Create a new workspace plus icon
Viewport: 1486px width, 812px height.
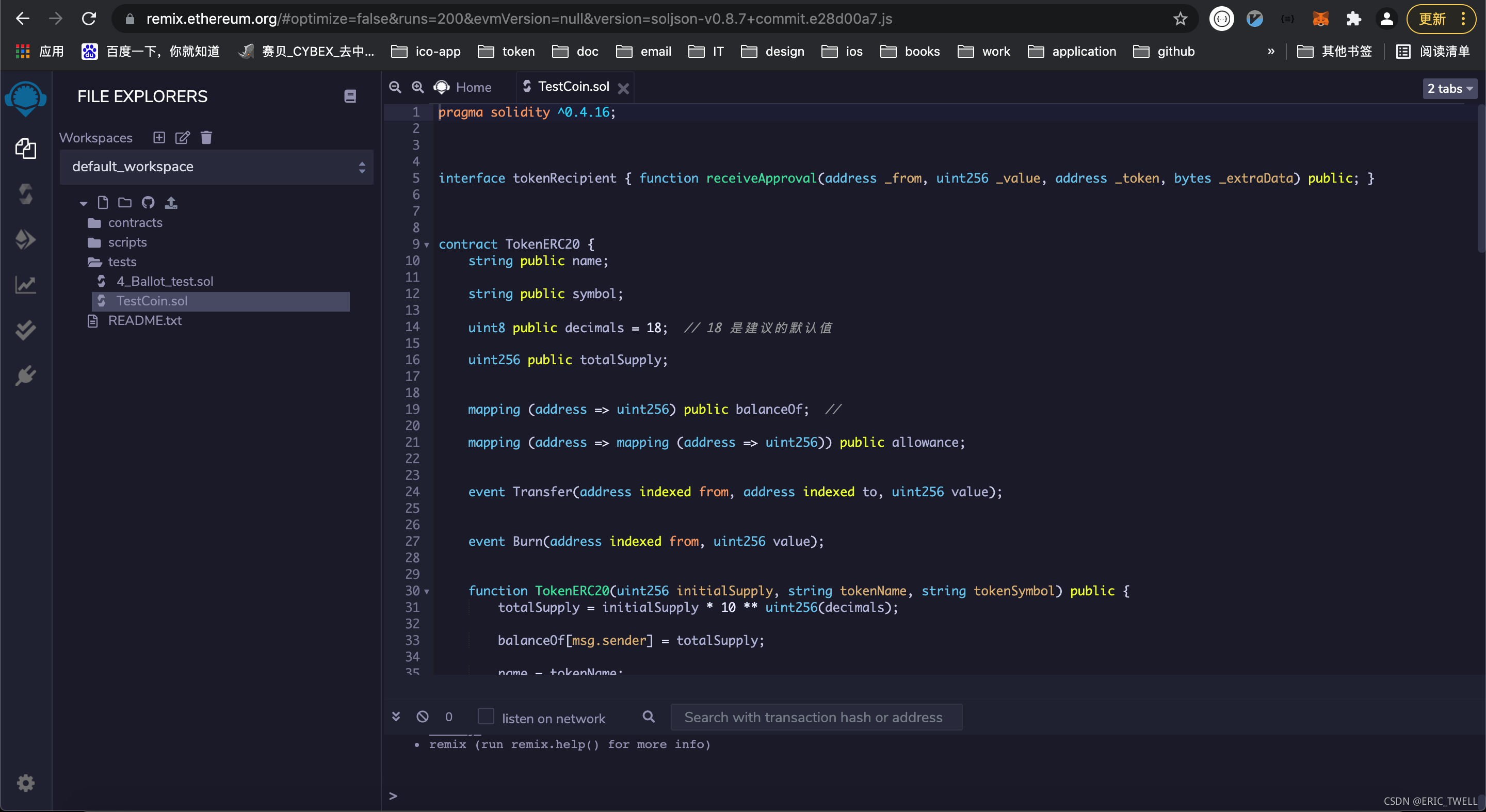coord(159,137)
